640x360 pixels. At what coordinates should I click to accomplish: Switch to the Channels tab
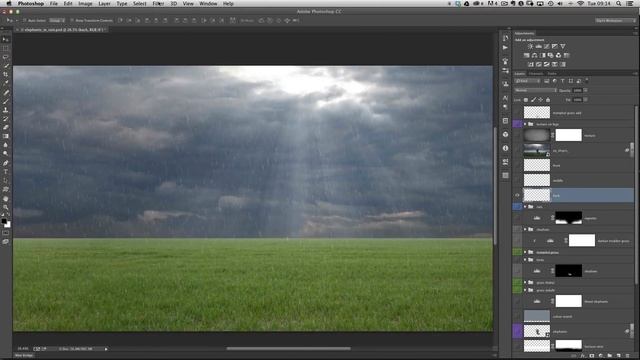536,73
